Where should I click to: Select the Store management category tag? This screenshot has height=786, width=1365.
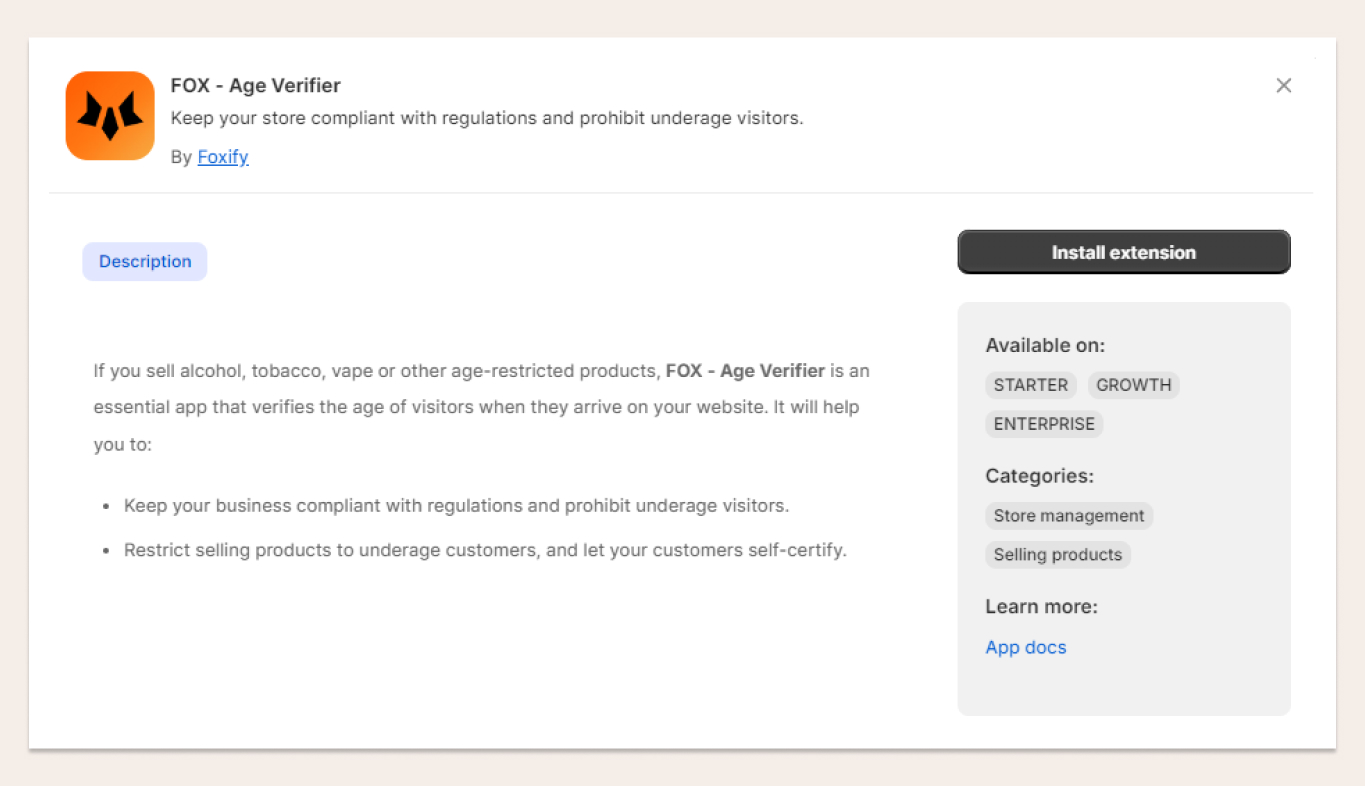point(1069,516)
